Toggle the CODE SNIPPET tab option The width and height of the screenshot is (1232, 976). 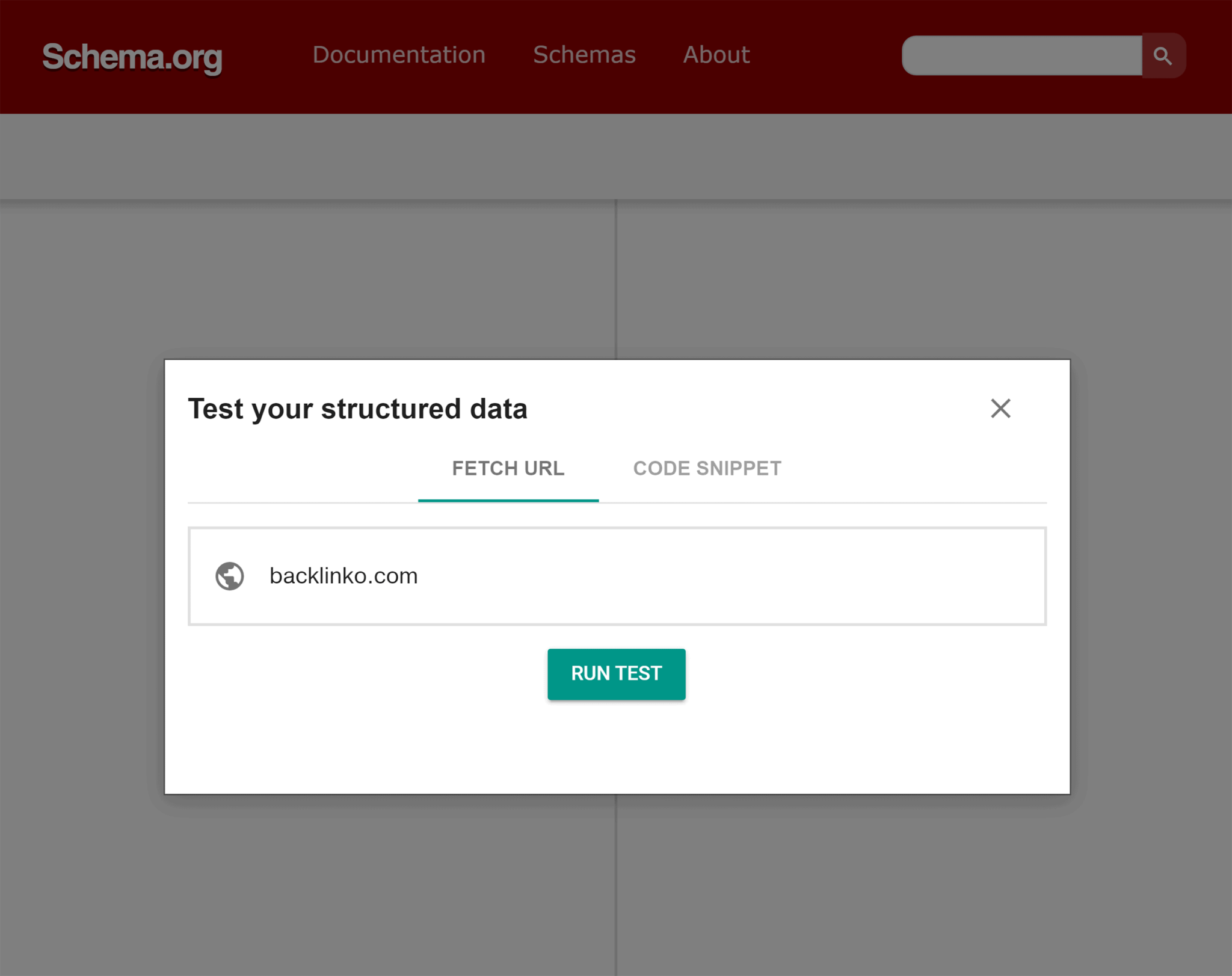[x=706, y=468]
